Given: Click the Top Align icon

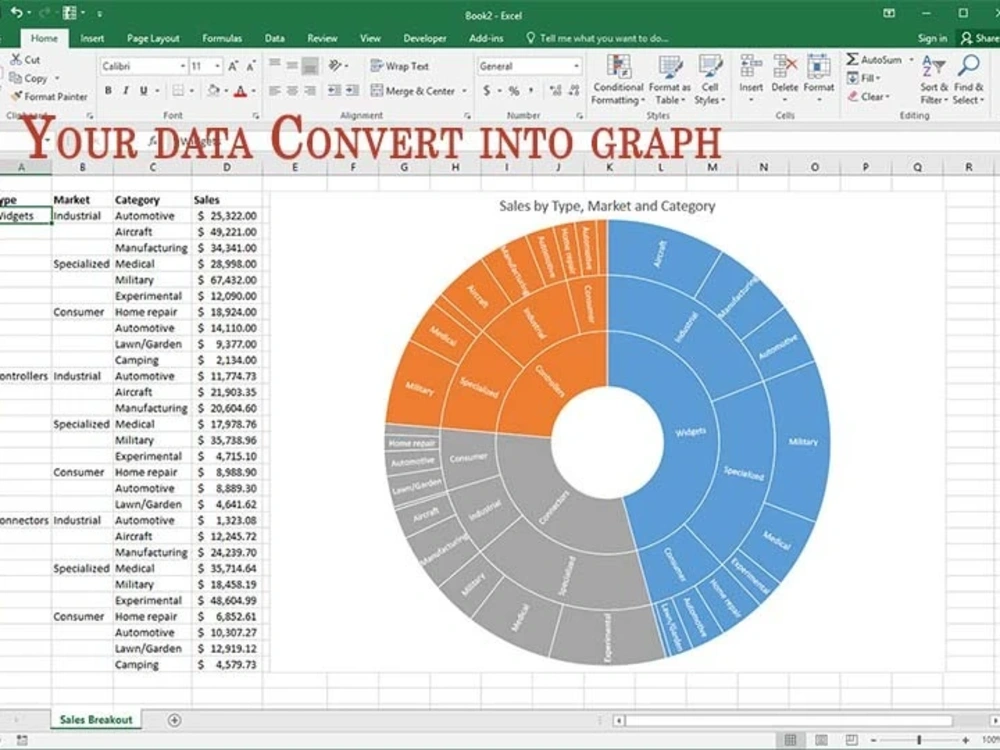Looking at the screenshot, I should click(274, 65).
